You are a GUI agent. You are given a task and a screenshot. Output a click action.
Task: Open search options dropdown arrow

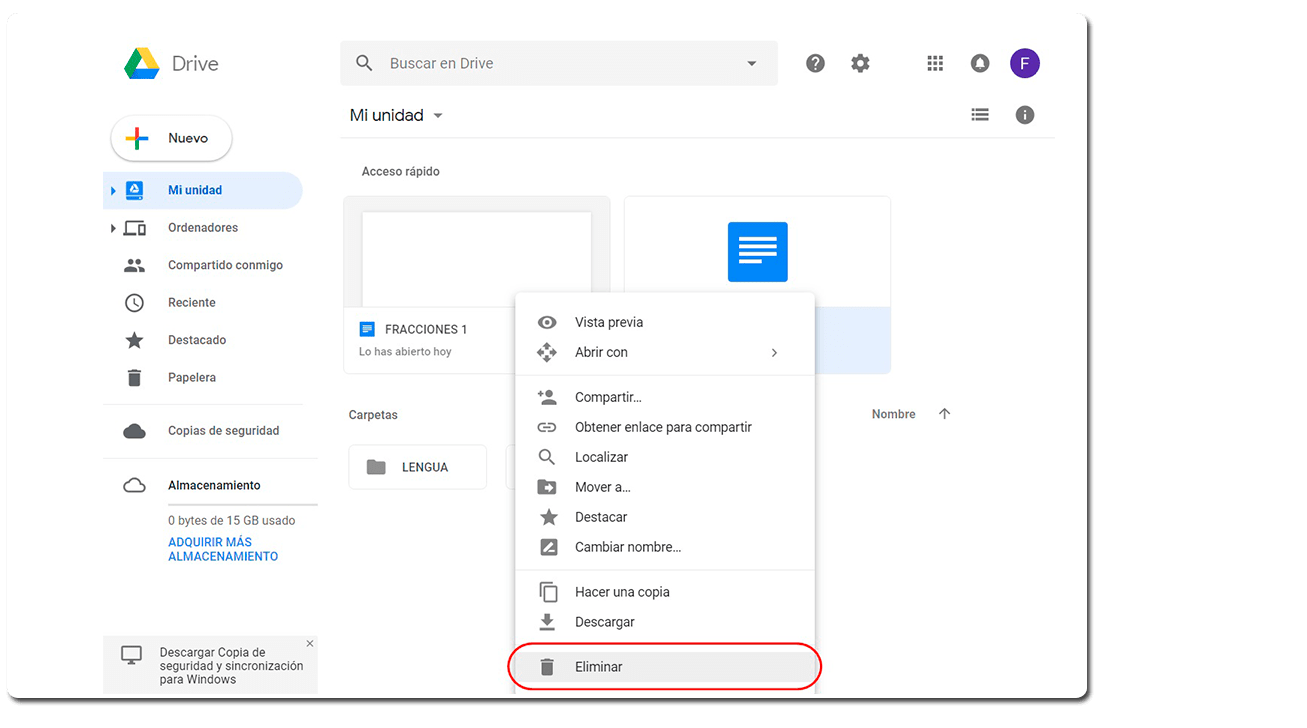pos(752,63)
